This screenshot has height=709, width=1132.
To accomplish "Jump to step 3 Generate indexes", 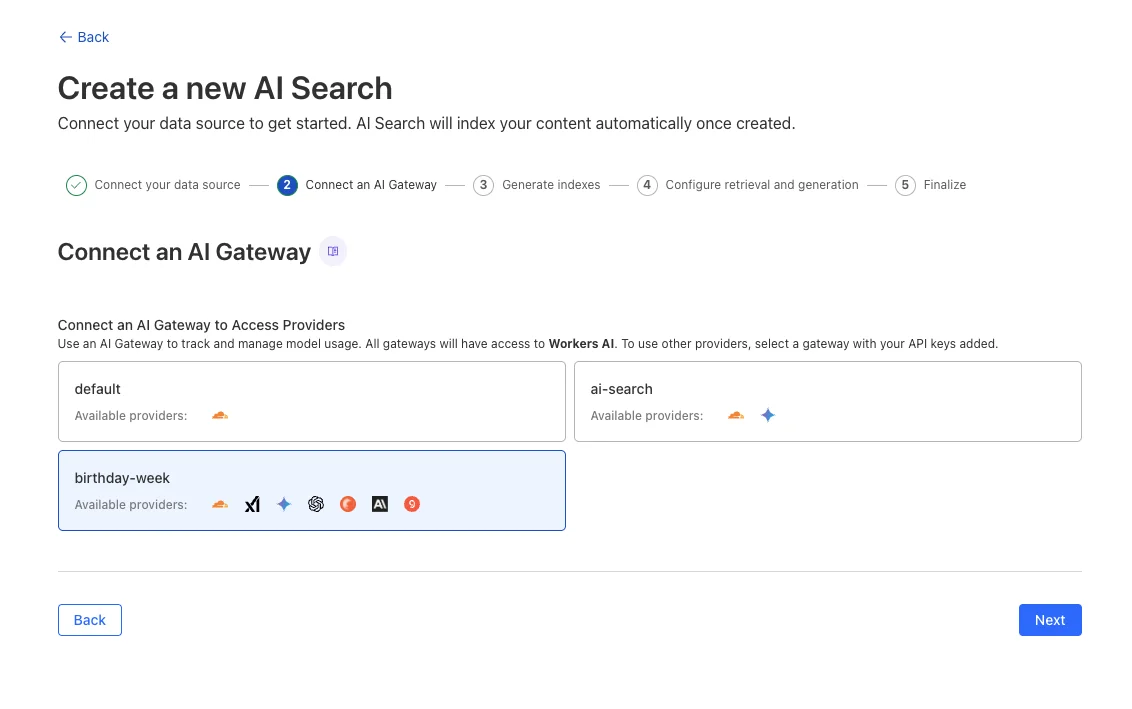I will (x=536, y=186).
